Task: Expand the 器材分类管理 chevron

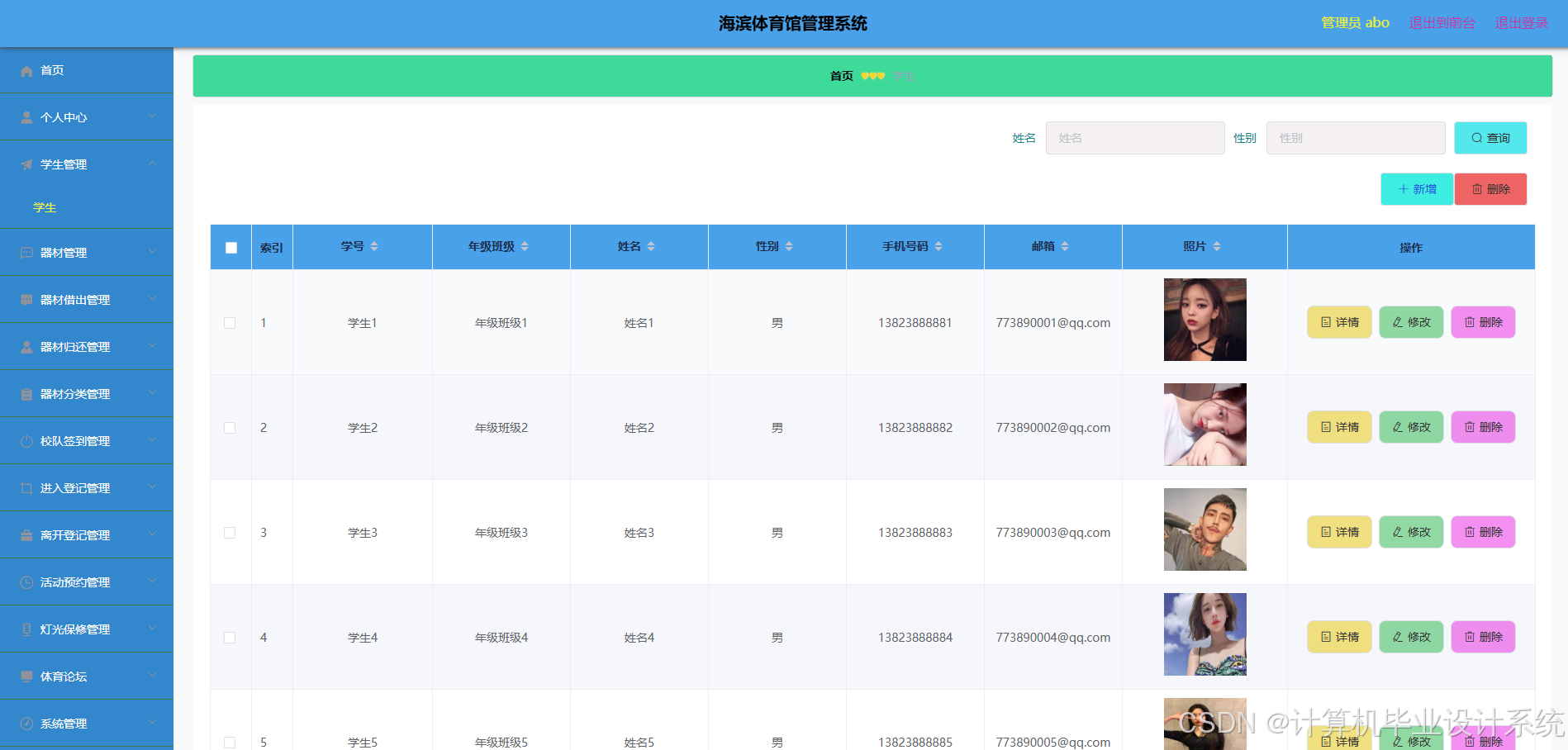Action: (x=152, y=393)
